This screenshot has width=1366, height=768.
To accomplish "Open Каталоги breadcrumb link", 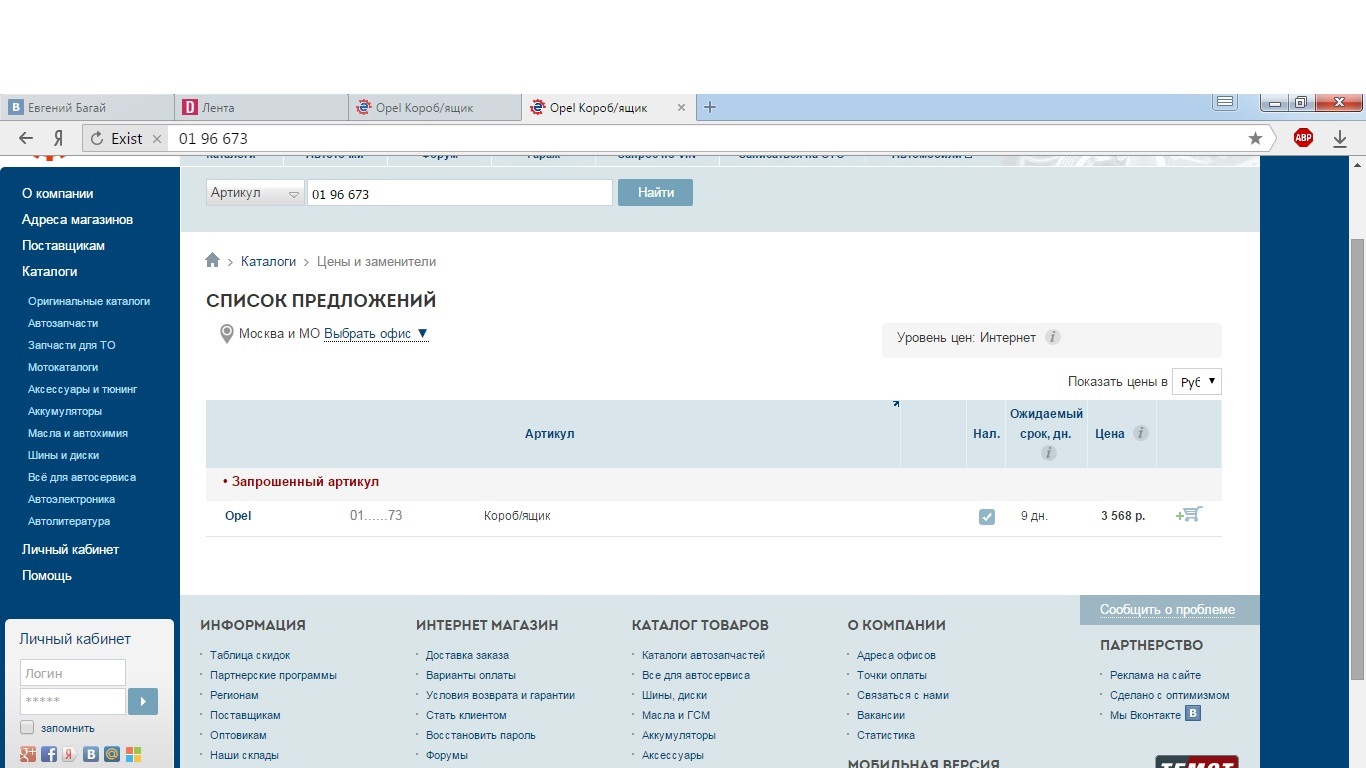I will [268, 261].
